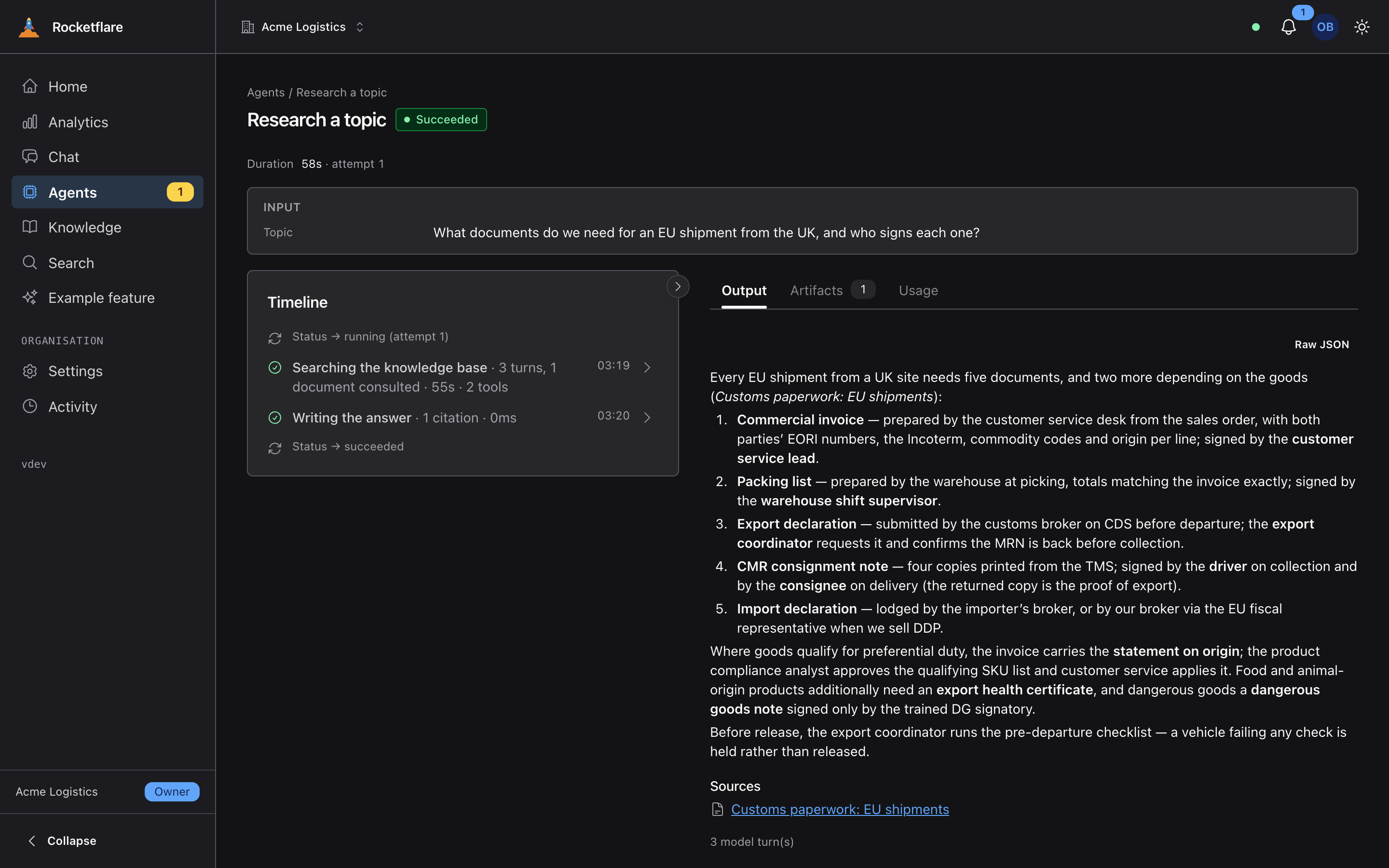Click the Rocketflare rocket logo
Image resolution: width=1389 pixels, height=868 pixels.
tap(29, 27)
